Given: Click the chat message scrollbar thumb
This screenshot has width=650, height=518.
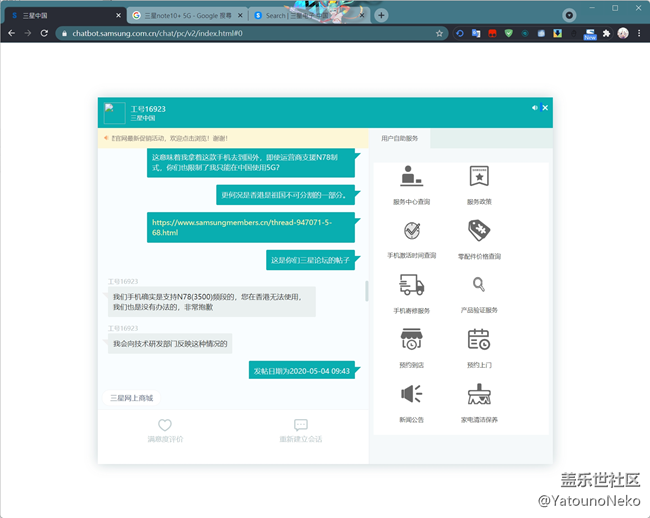Looking at the screenshot, I should [366, 291].
